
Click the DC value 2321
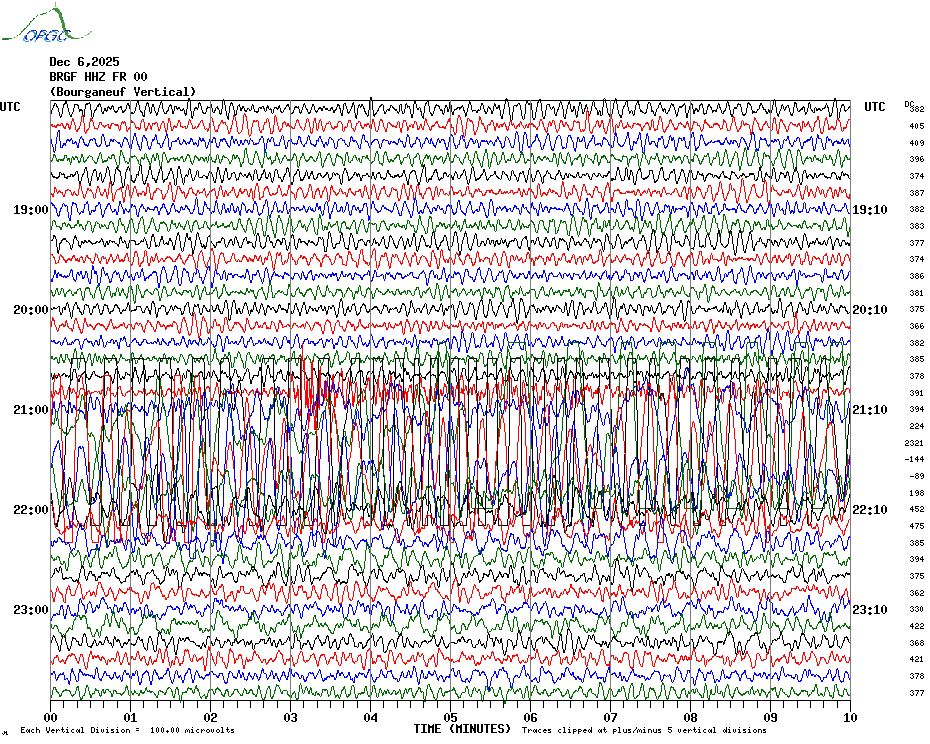pos(915,443)
